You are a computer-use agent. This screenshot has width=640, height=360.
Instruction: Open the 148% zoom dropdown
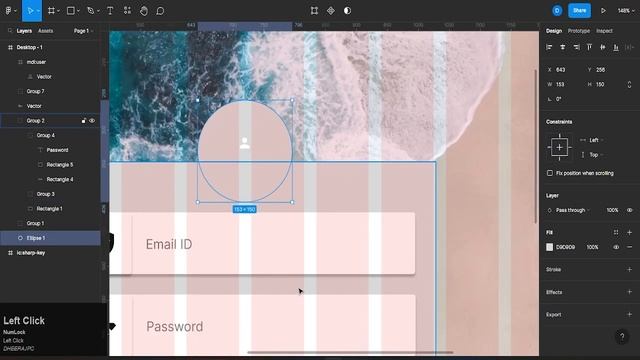point(627,11)
